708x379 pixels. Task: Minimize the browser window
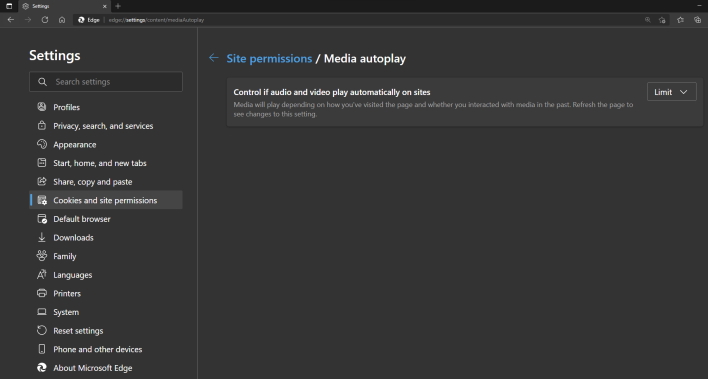(699, 6)
